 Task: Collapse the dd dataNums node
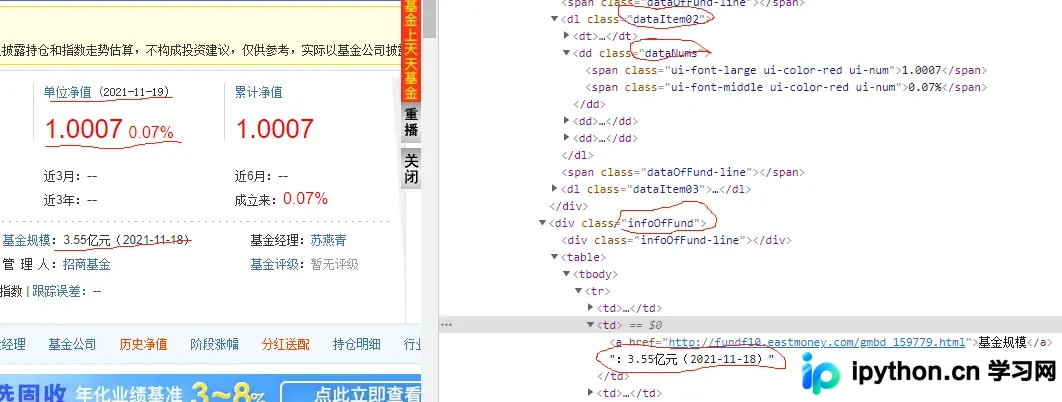[x=567, y=53]
